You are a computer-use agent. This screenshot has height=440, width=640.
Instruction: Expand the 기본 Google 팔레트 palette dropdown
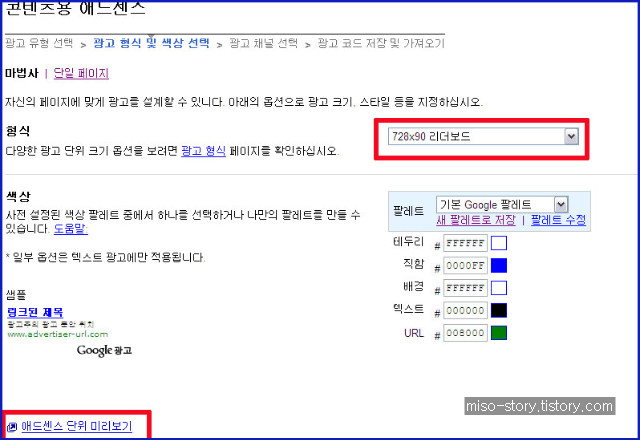pyautogui.click(x=502, y=204)
